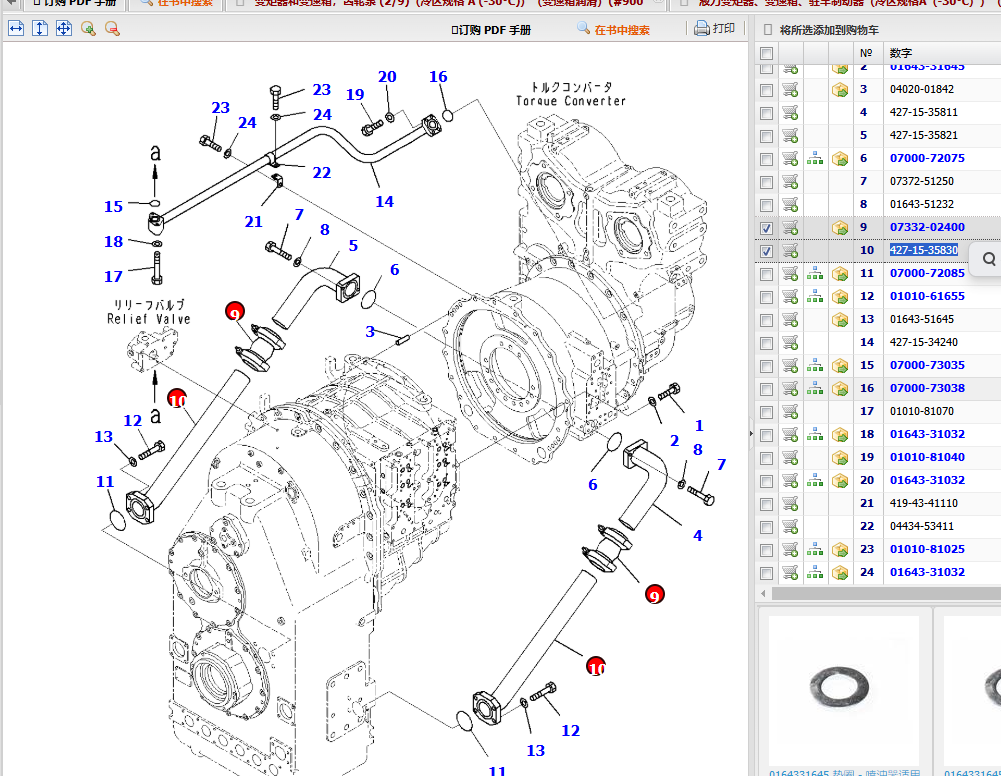The height and width of the screenshot is (776, 1001).
Task: Zoom in with the green magnifier icon
Action: 88,29
